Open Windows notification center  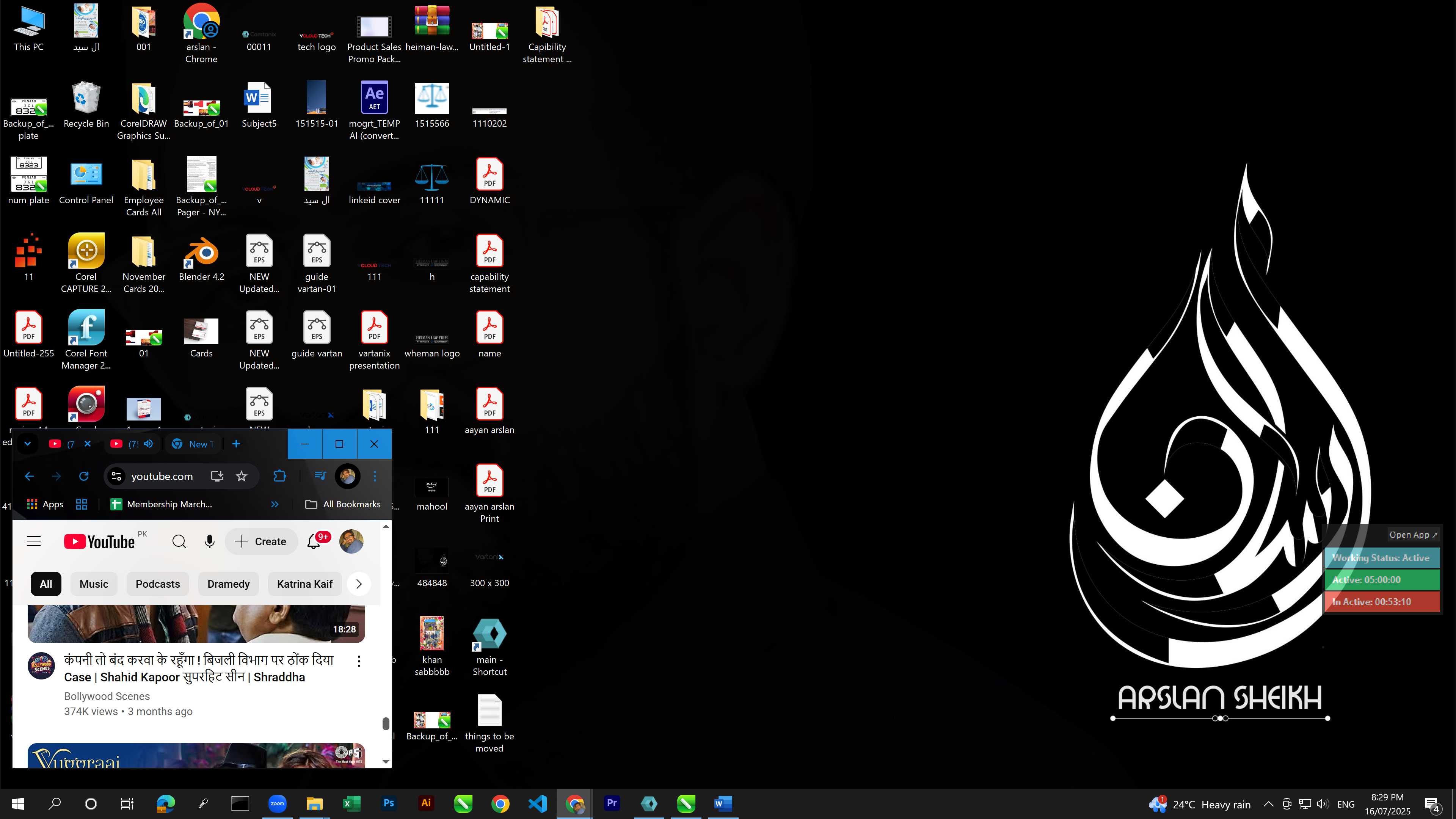tap(1432, 804)
